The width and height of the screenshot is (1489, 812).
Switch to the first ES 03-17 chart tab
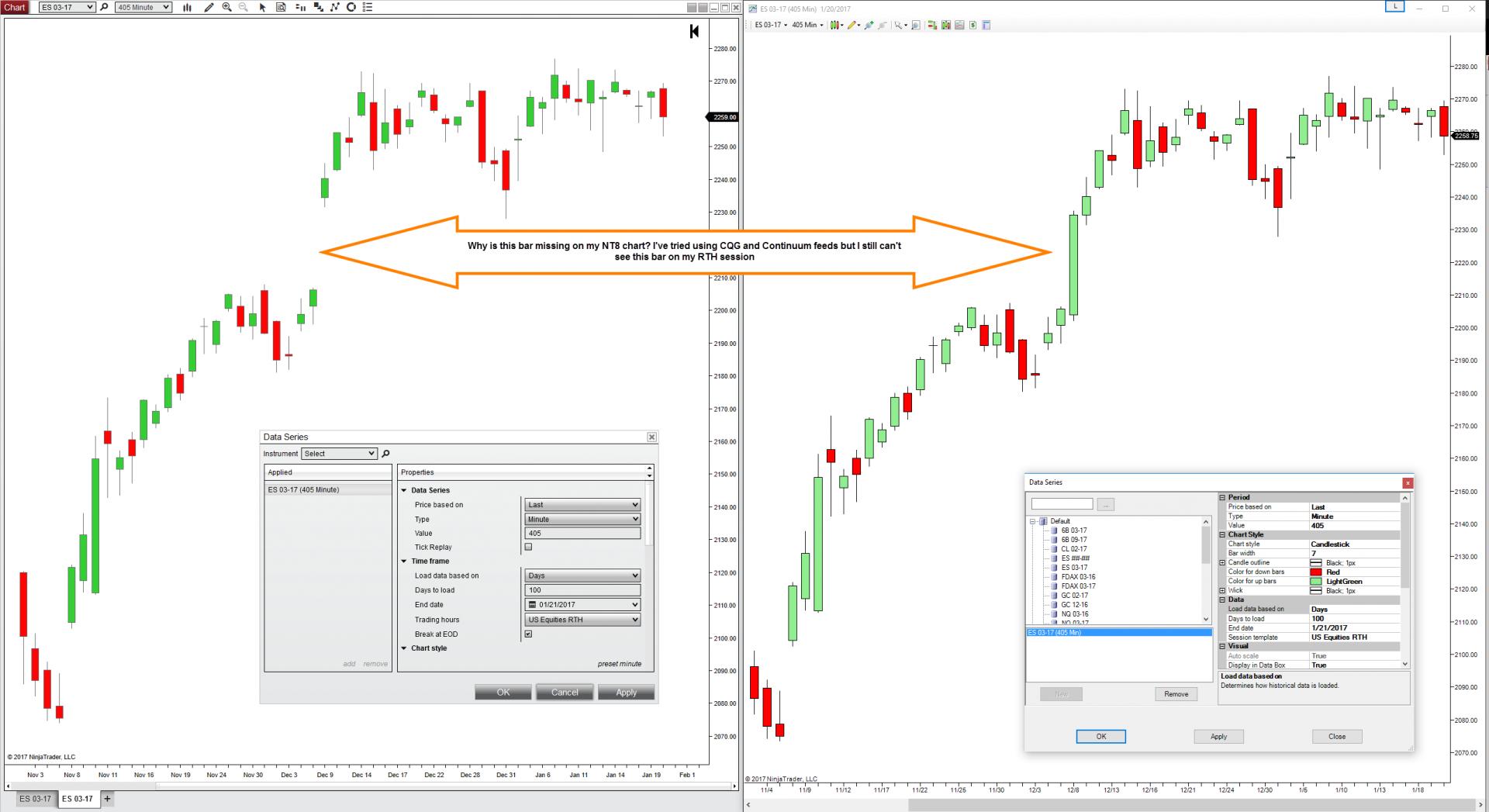pyautogui.click(x=35, y=799)
